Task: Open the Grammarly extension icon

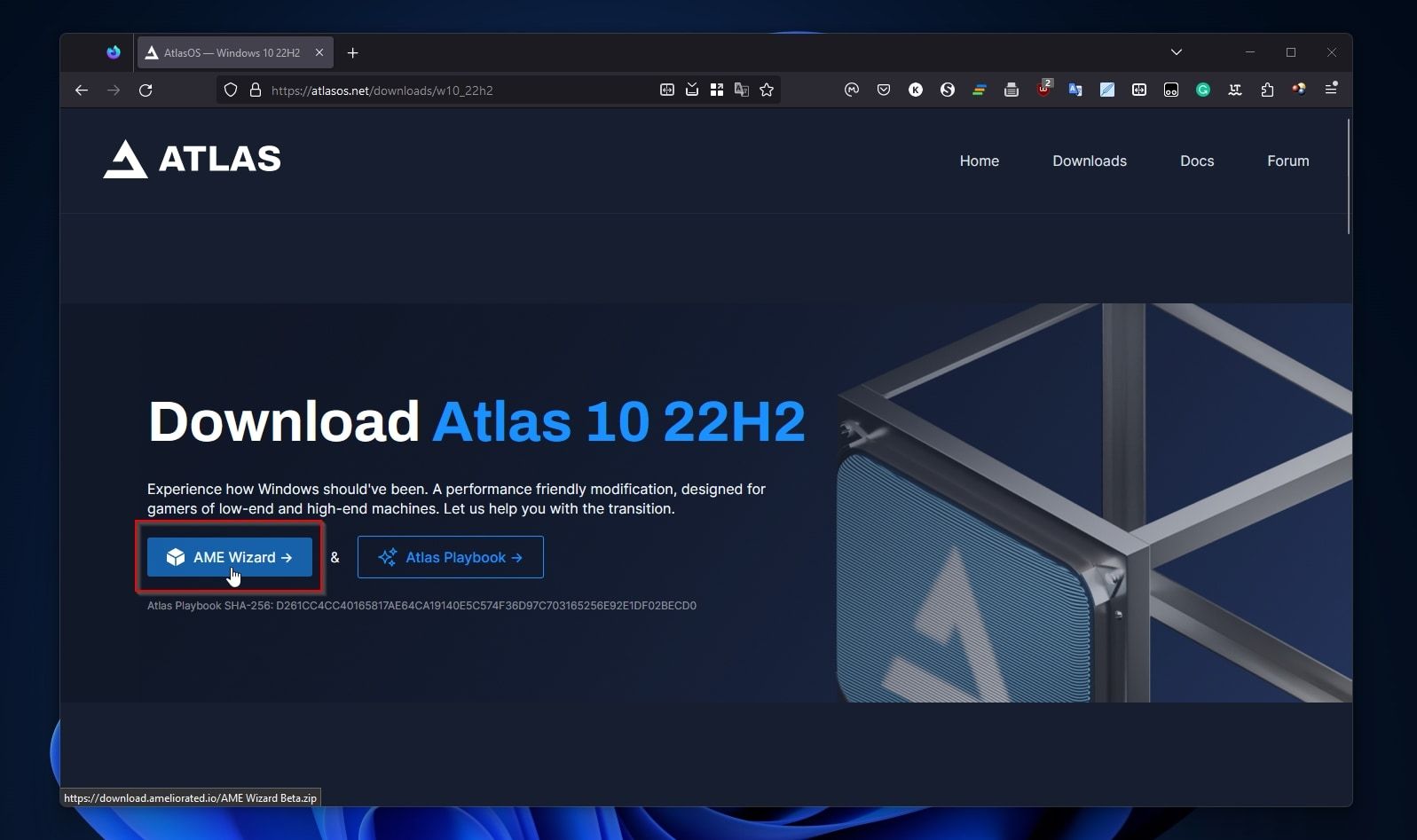Action: (x=1203, y=90)
